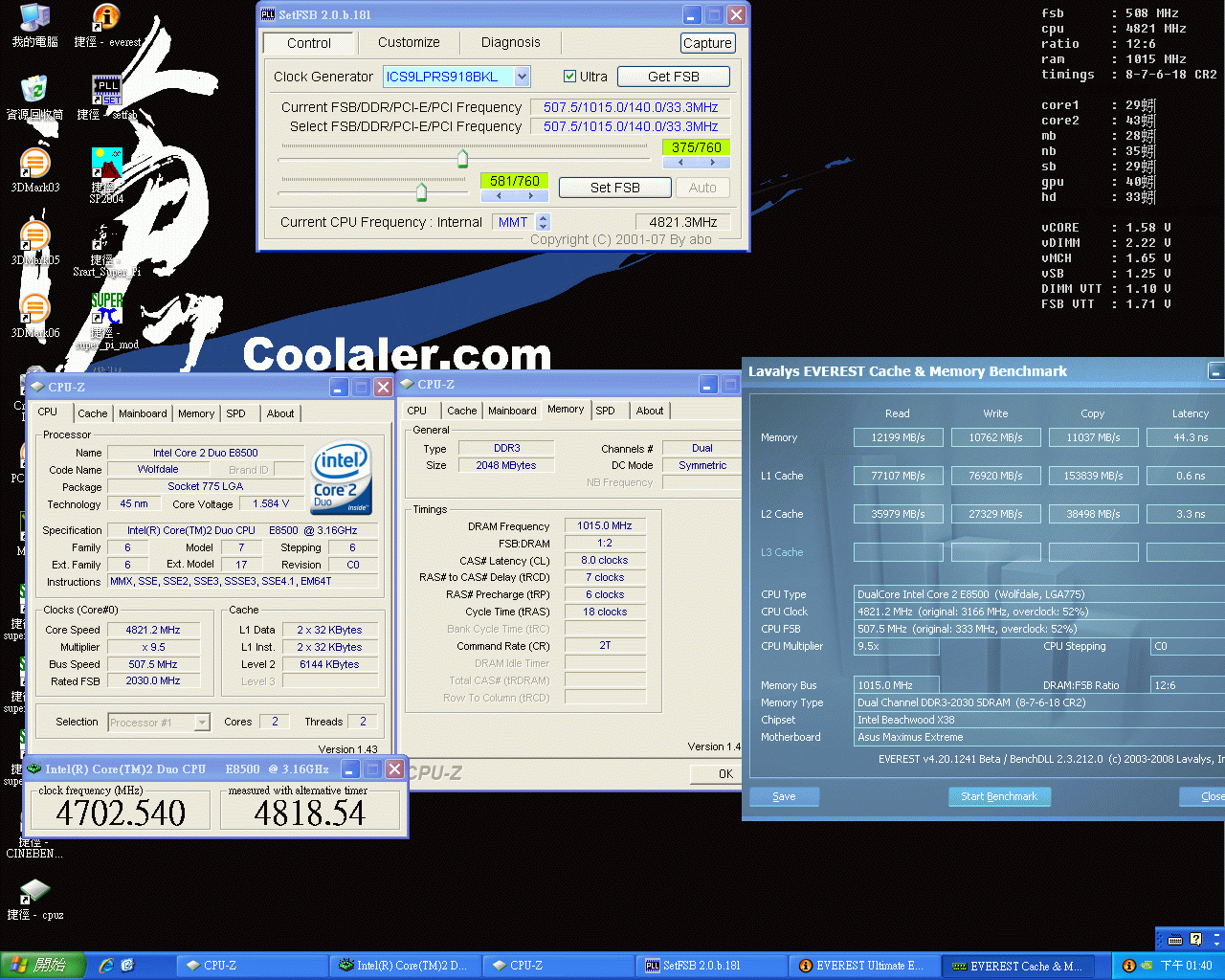Screen dimensions: 1225x980
Task: Click the title bar icon of left CPU-Z window
Action: pyautogui.click(x=37, y=387)
